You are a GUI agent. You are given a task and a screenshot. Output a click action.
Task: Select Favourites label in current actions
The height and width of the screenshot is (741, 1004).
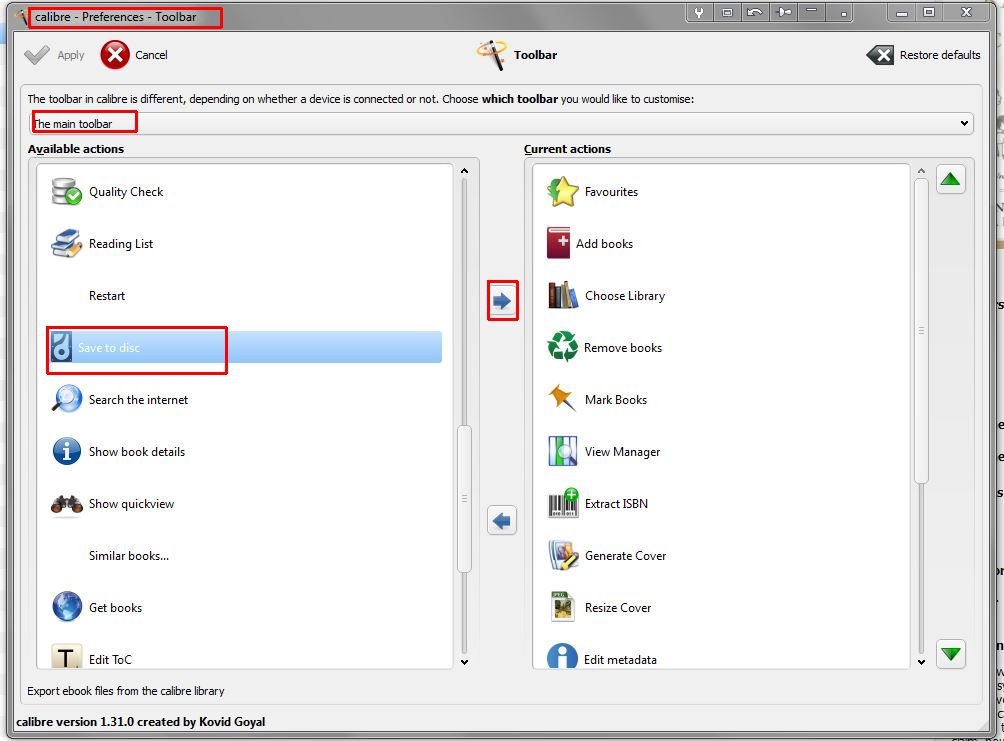(611, 191)
